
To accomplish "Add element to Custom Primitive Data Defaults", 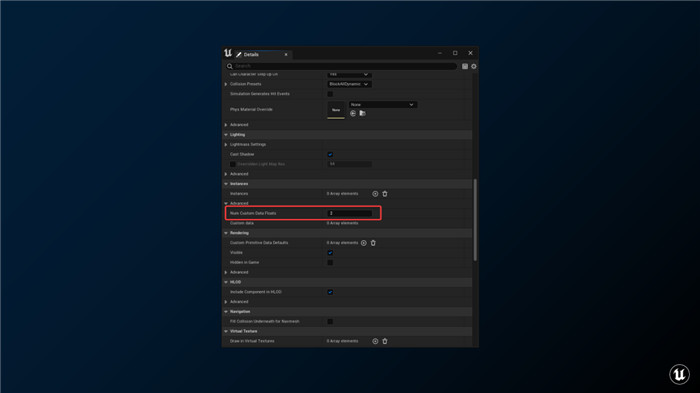I will click(x=363, y=243).
